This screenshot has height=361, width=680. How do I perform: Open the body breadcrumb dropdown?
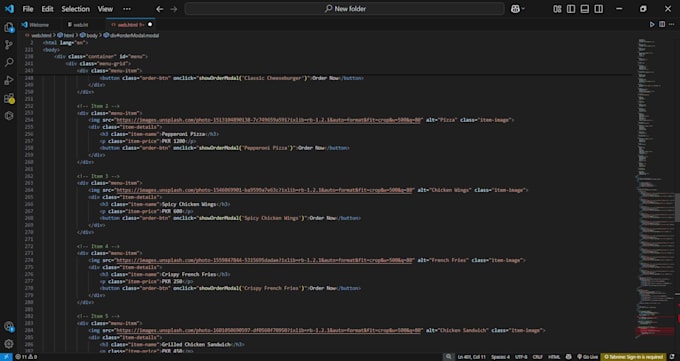click(89, 36)
